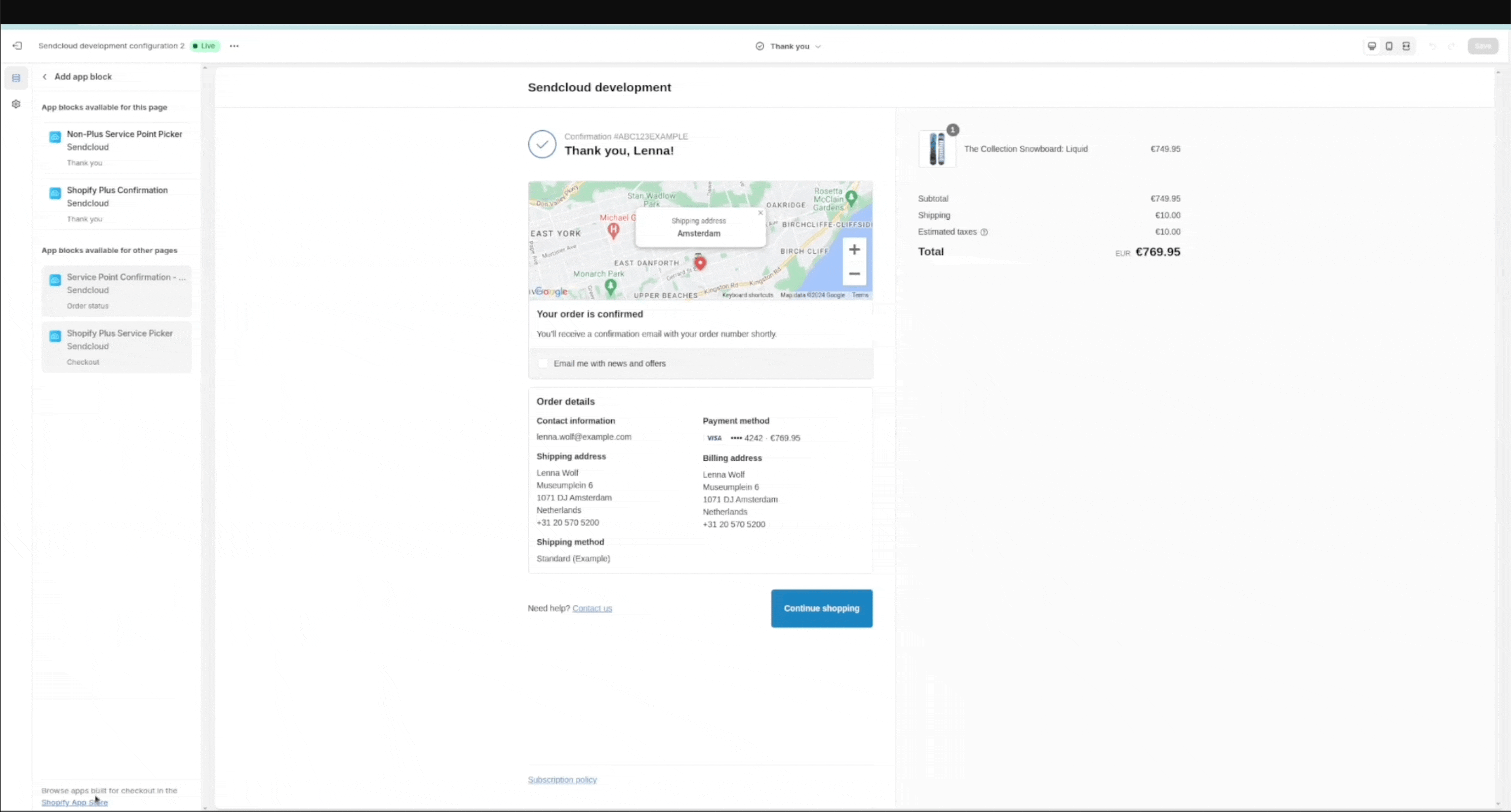1511x812 pixels.
Task: Select Shopify Plus Service Picker block
Action: point(116,347)
